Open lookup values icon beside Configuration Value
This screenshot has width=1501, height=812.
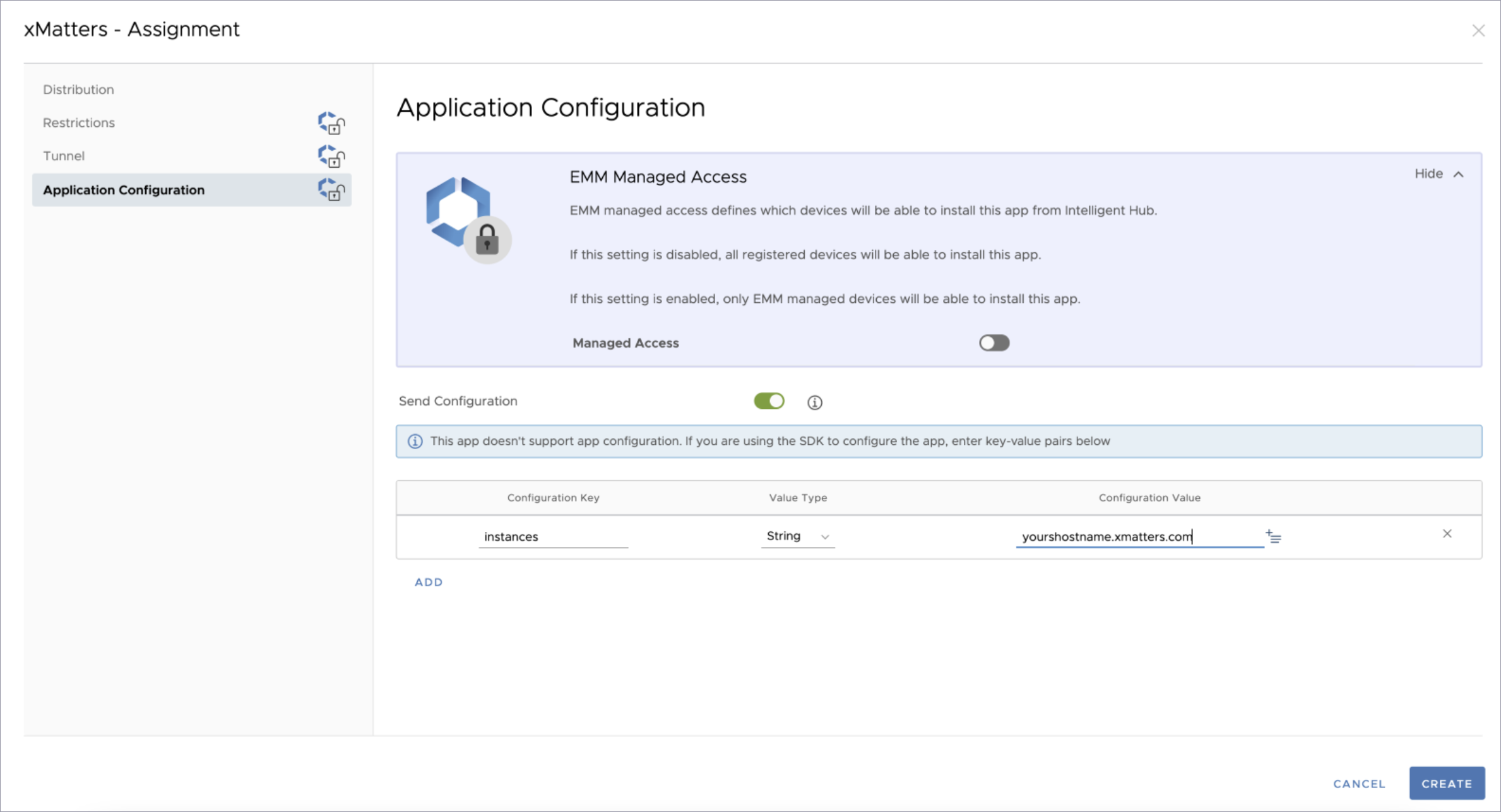[x=1273, y=537]
